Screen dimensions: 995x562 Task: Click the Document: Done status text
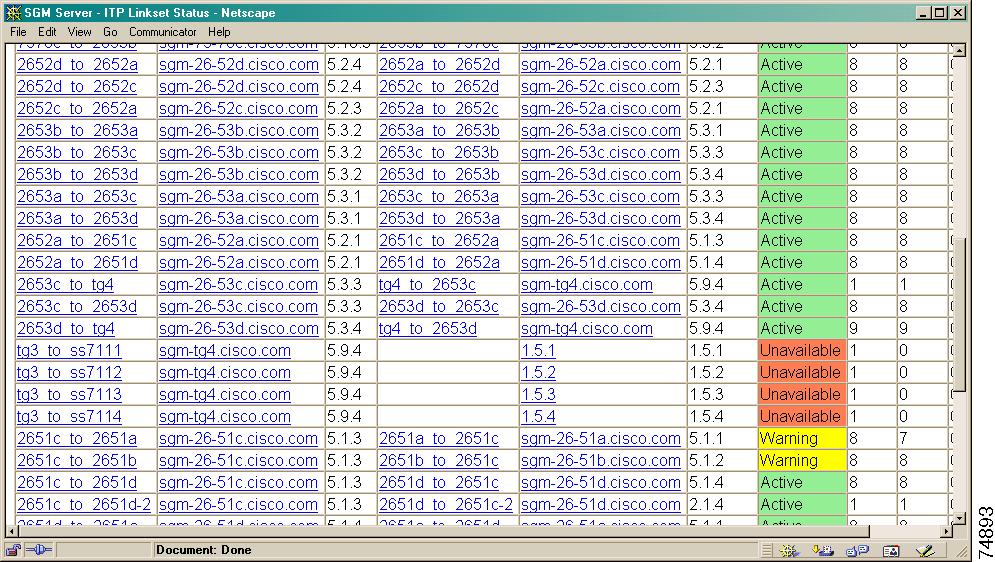(x=204, y=550)
